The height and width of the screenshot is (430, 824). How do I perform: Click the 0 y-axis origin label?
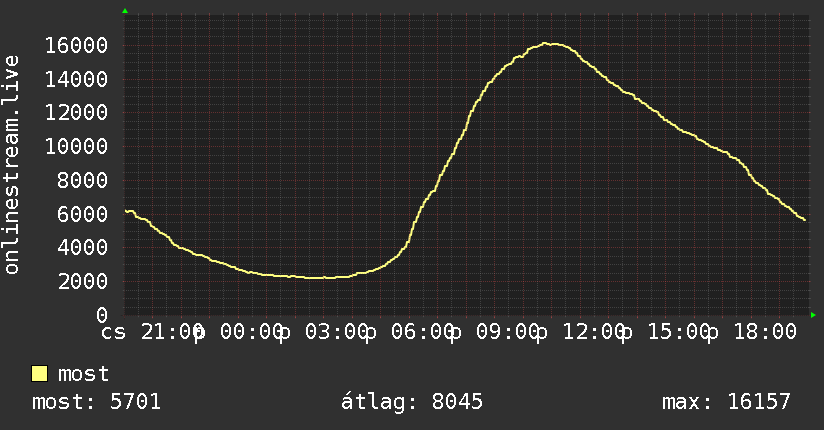click(x=102, y=315)
